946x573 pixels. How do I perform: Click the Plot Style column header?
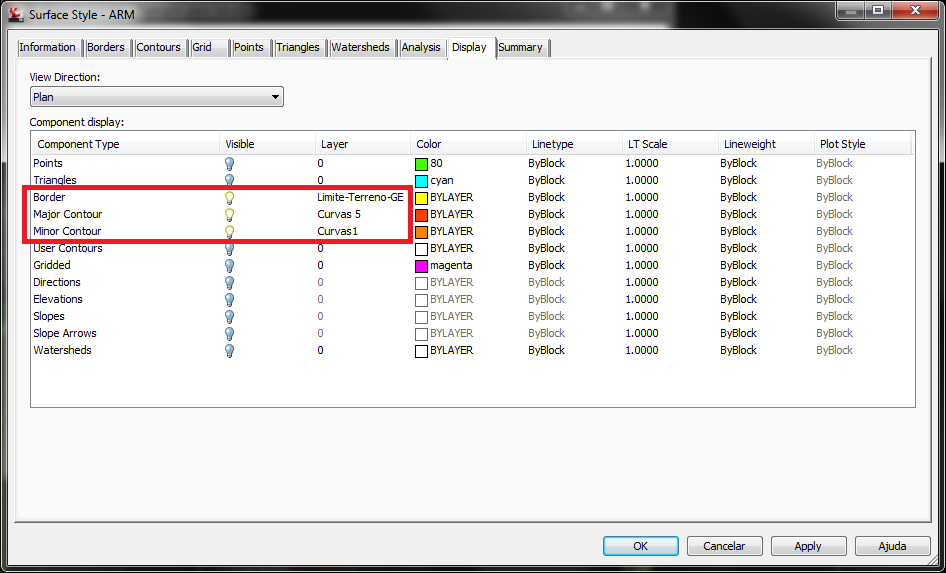tap(862, 144)
